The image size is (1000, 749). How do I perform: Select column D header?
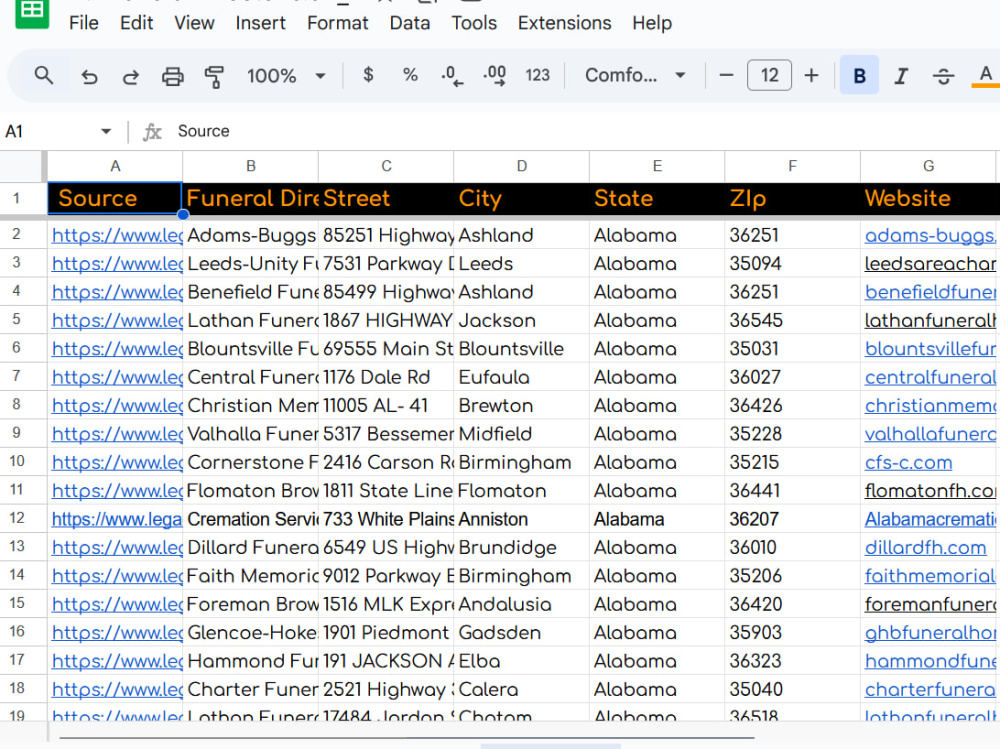click(x=522, y=167)
